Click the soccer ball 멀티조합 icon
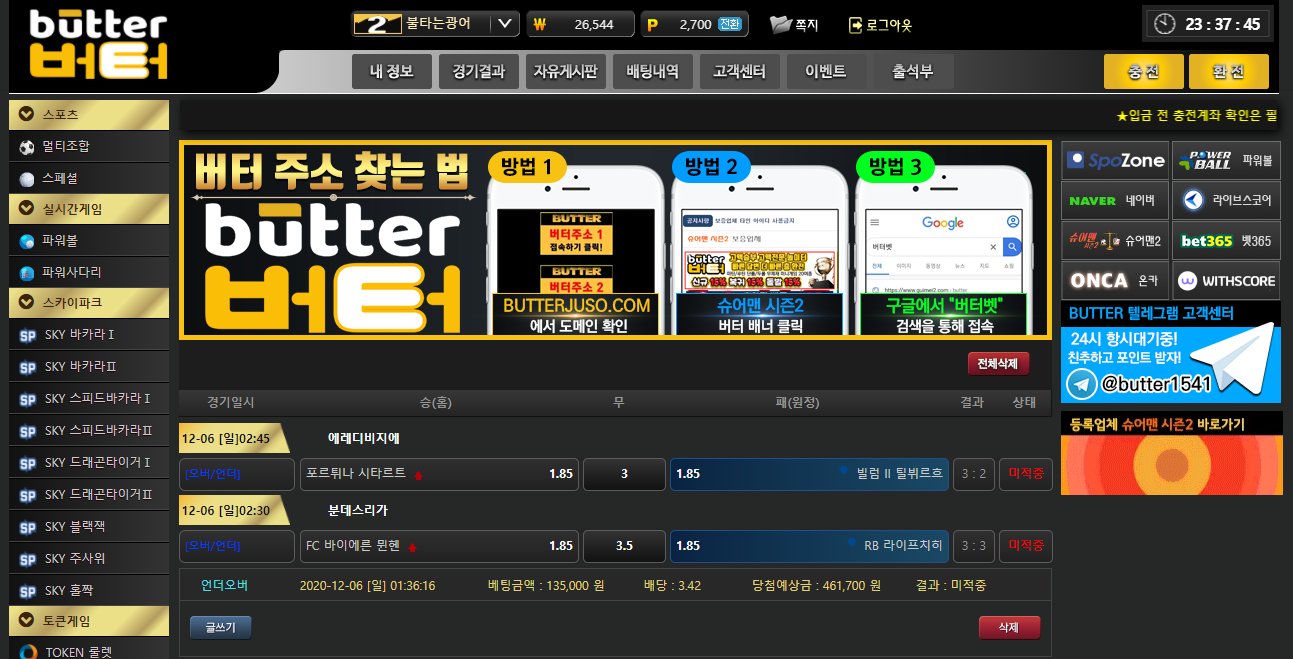The height and width of the screenshot is (659, 1293). click(x=27, y=147)
